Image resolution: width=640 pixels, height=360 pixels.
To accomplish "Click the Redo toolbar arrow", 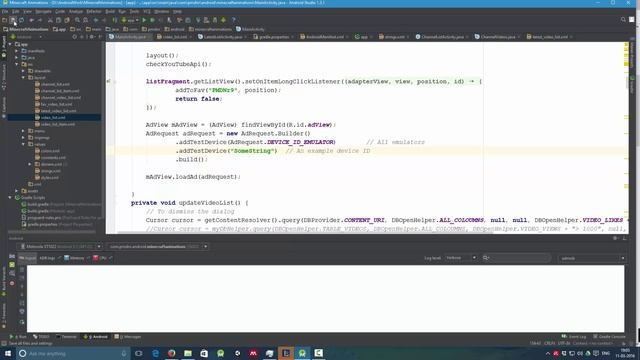I will [x=40, y=20].
